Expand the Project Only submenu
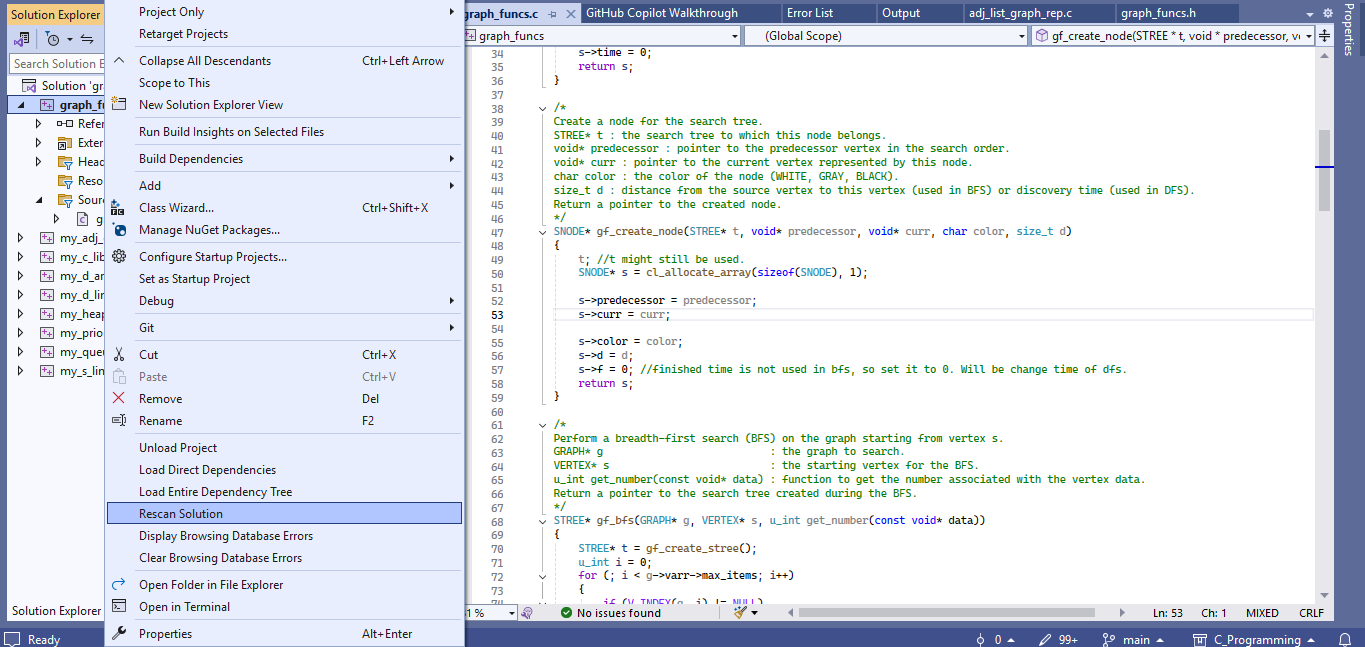1365x647 pixels. coord(452,12)
